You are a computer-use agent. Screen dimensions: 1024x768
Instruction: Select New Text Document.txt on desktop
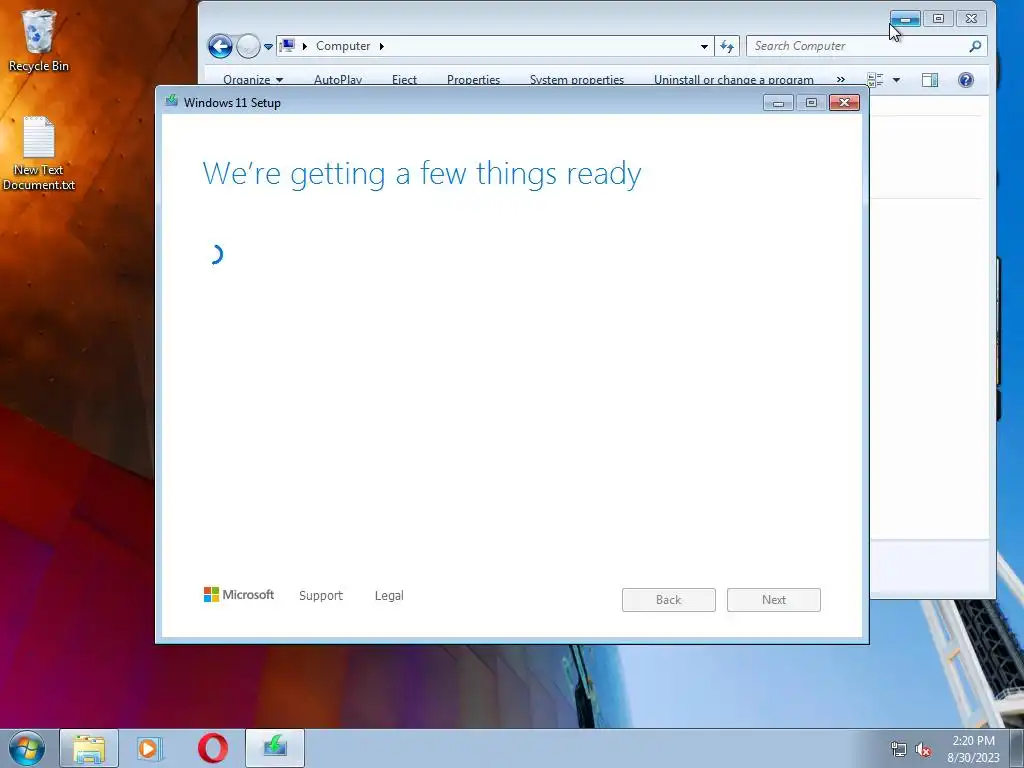(39, 153)
